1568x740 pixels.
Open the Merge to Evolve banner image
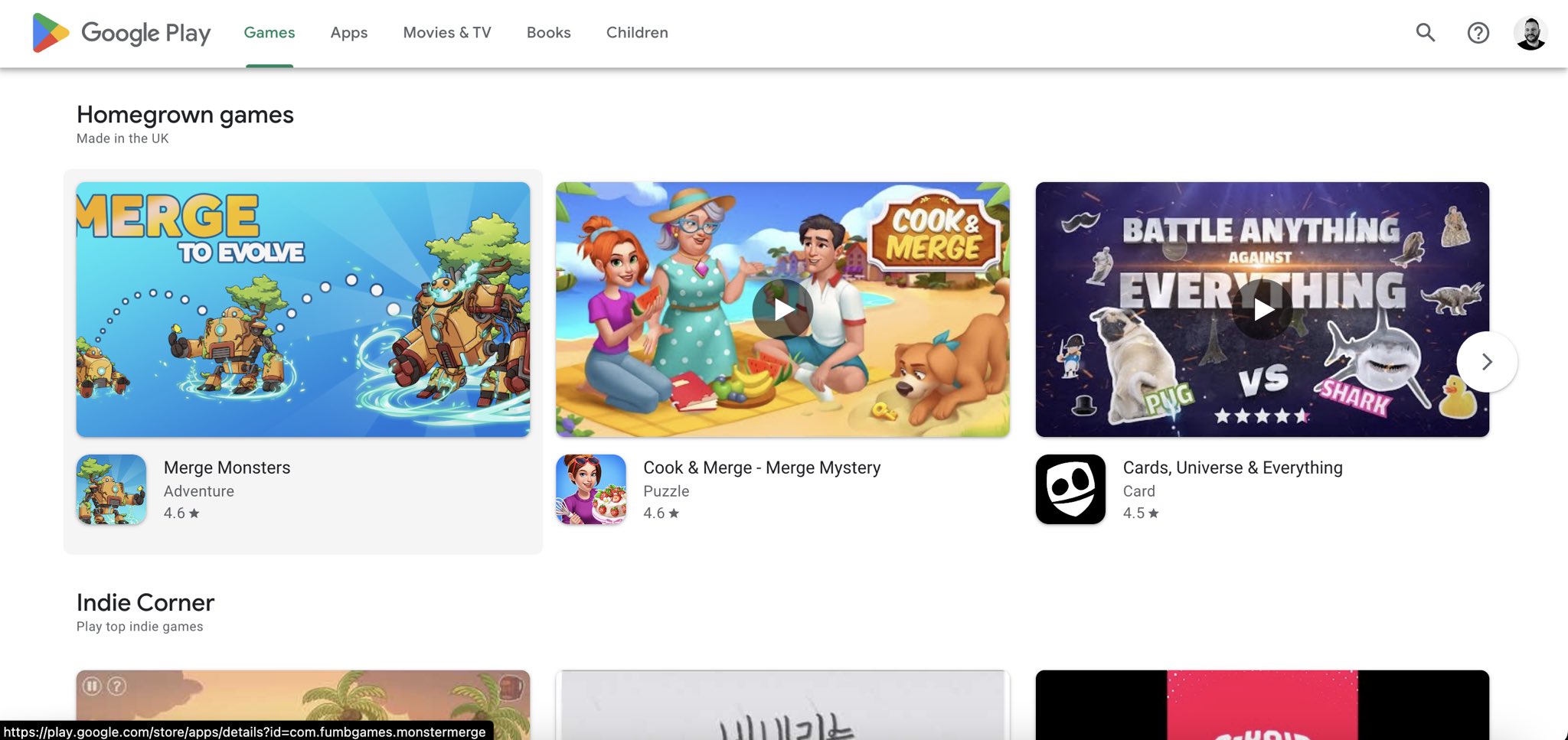click(303, 309)
